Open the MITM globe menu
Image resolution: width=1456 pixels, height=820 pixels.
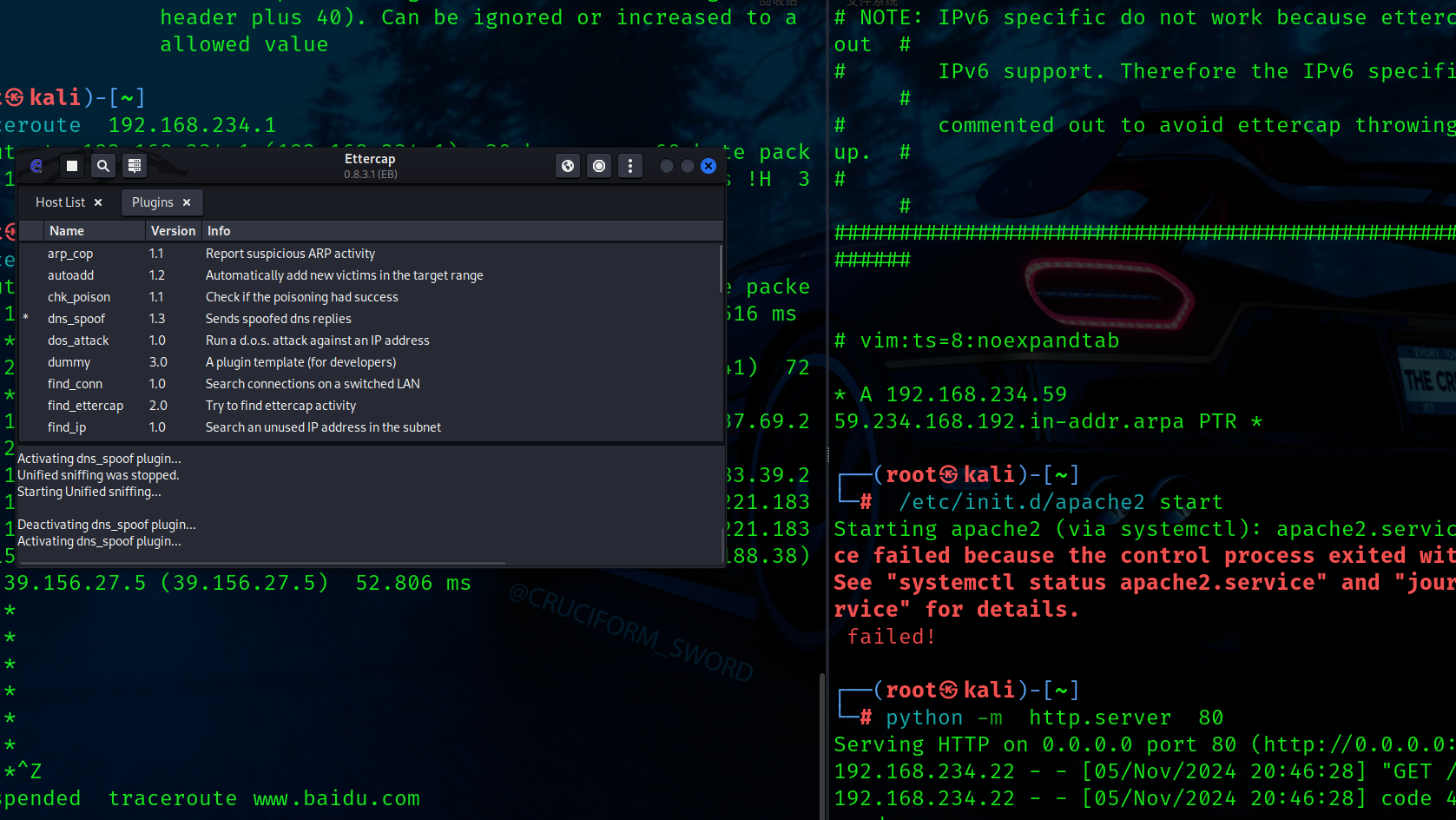point(568,166)
